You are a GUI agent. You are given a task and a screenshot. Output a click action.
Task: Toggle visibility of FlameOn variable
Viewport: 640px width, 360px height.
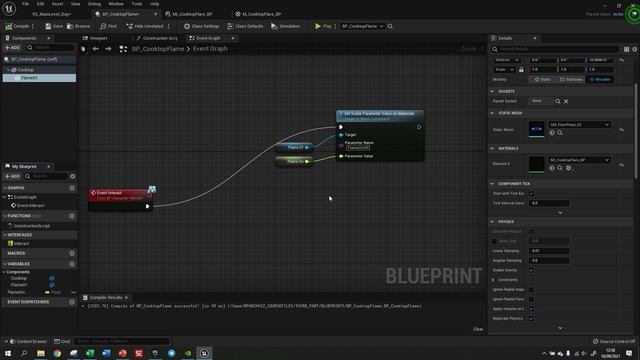pos(73,292)
